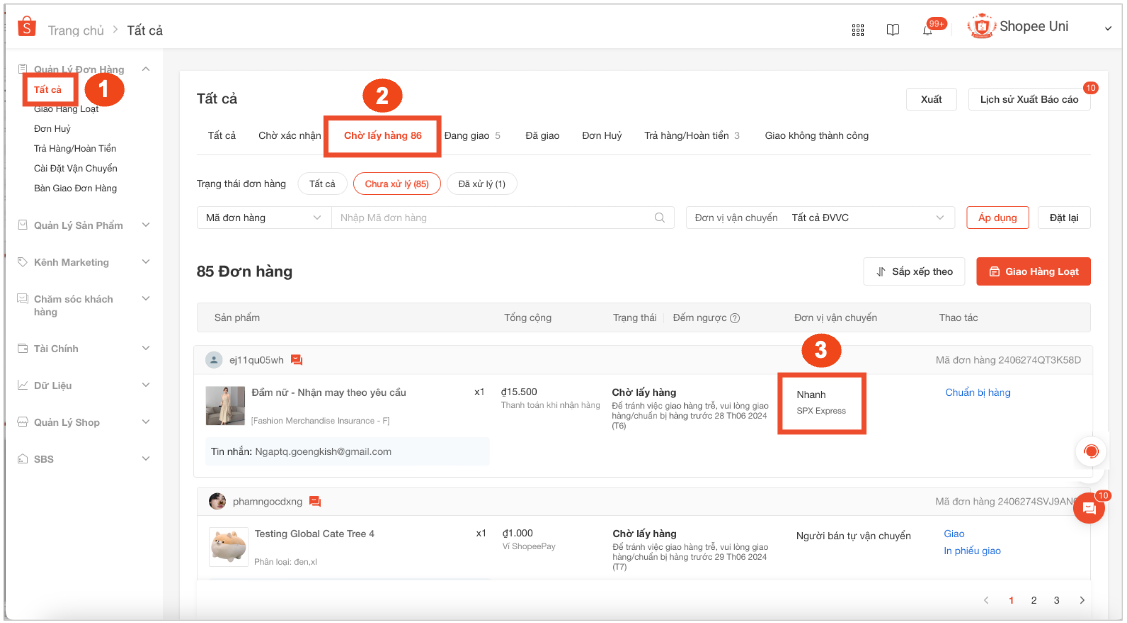The height and width of the screenshot is (623, 1127).
Task: Go to page 2 of the order list
Action: [1033, 600]
